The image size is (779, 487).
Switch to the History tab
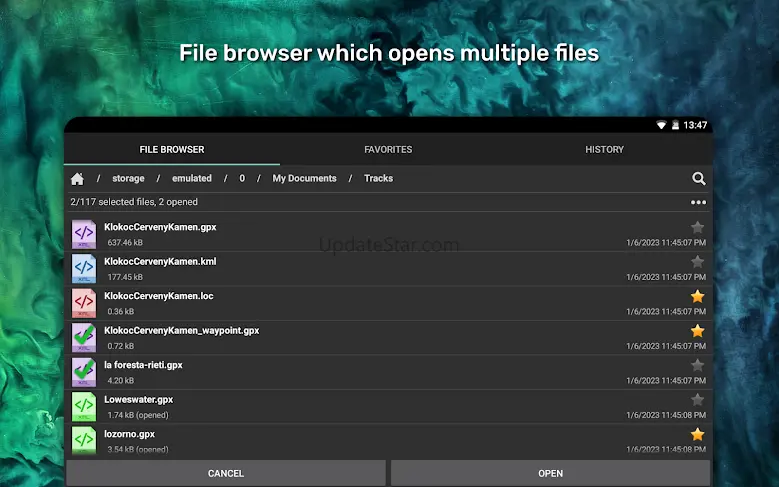604,150
